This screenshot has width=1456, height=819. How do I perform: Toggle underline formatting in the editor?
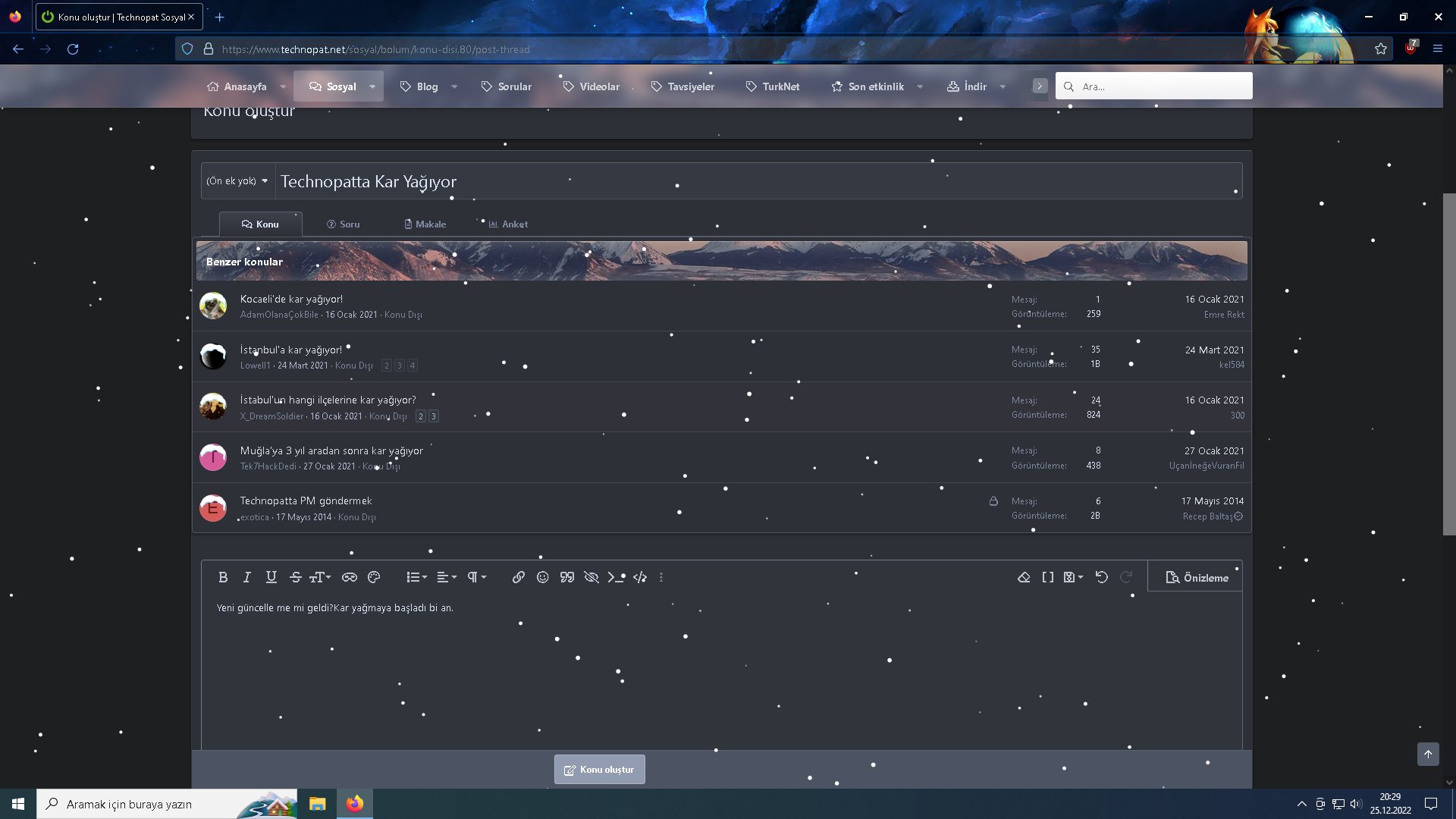pyautogui.click(x=271, y=577)
